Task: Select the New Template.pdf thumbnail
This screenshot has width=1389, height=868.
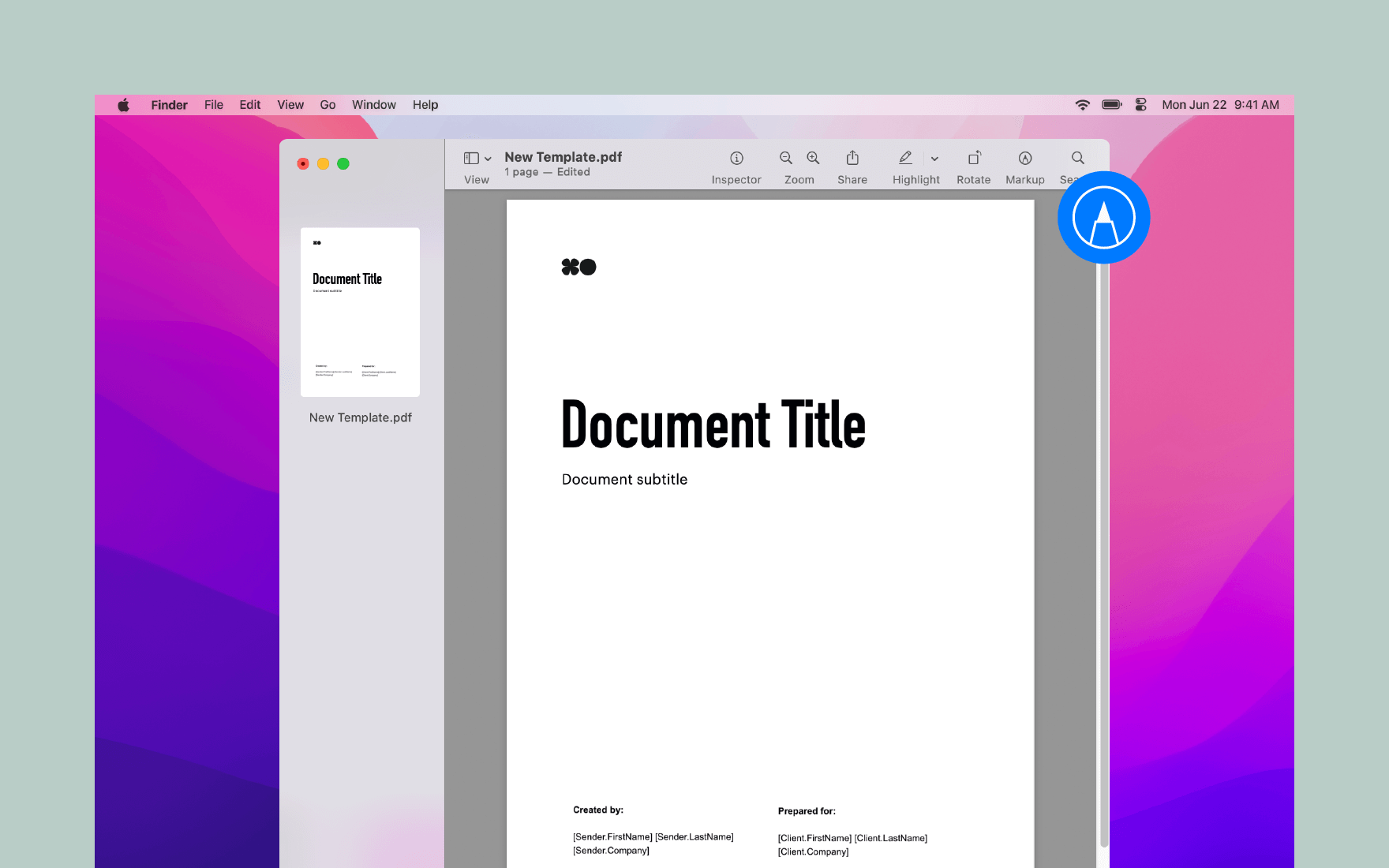Action: pos(360,312)
